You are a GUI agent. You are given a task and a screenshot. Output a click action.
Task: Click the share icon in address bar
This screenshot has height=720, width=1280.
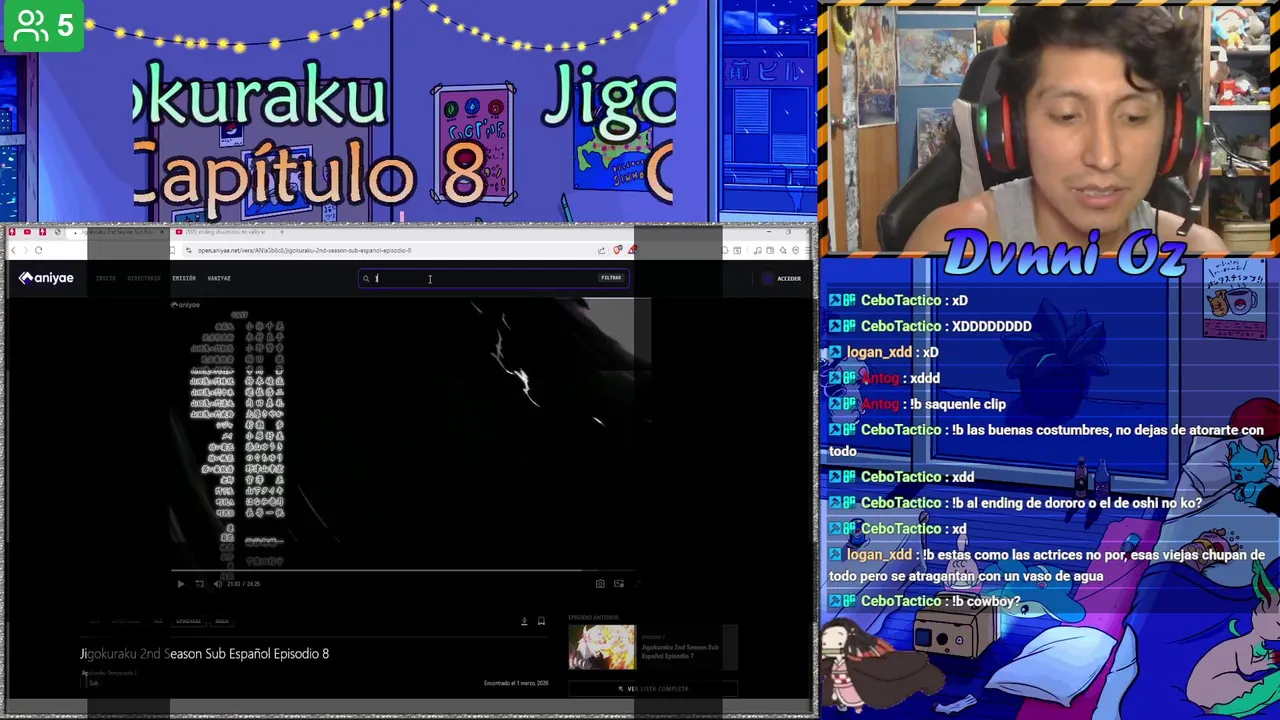tap(601, 250)
